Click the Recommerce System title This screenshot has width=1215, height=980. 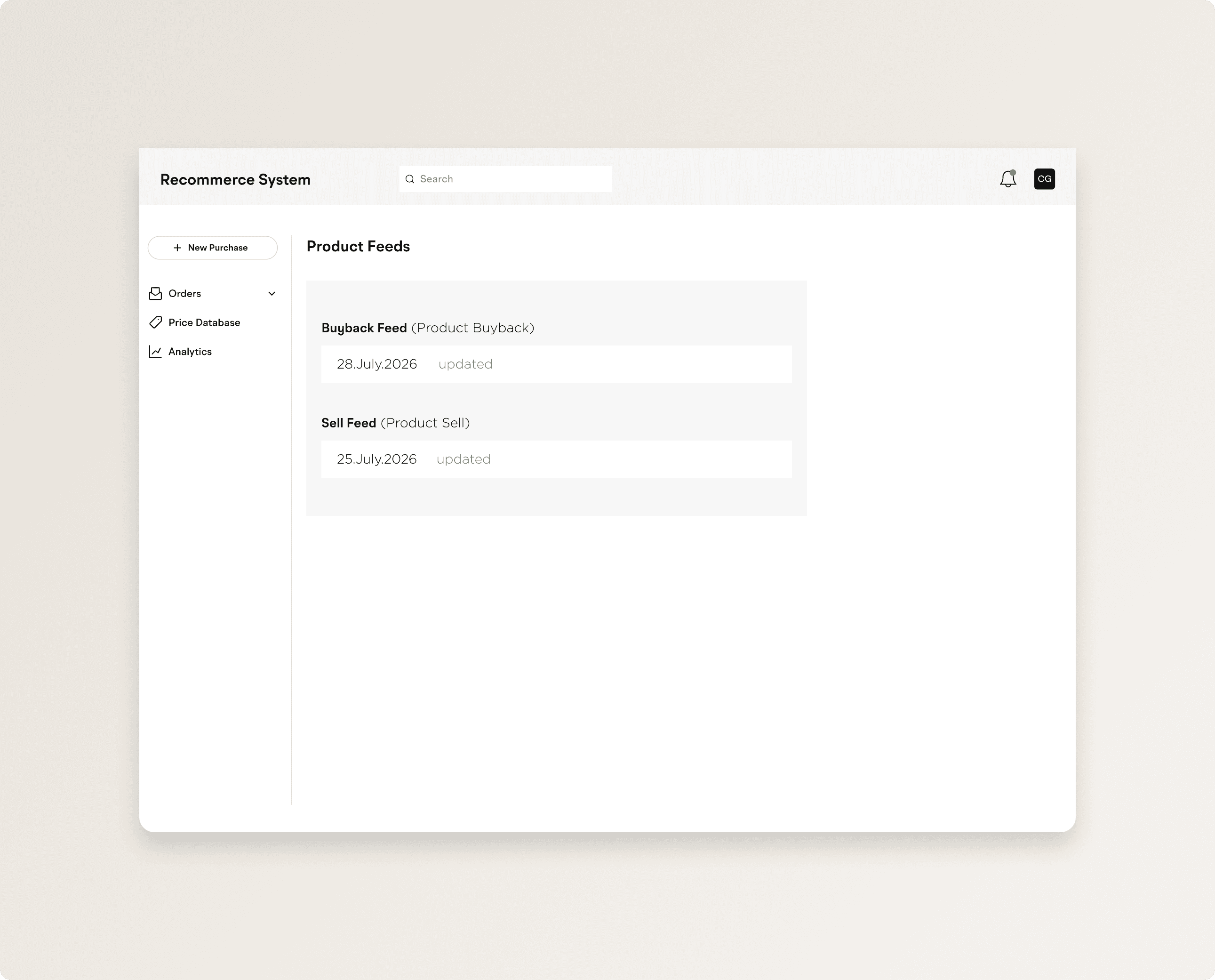[235, 179]
